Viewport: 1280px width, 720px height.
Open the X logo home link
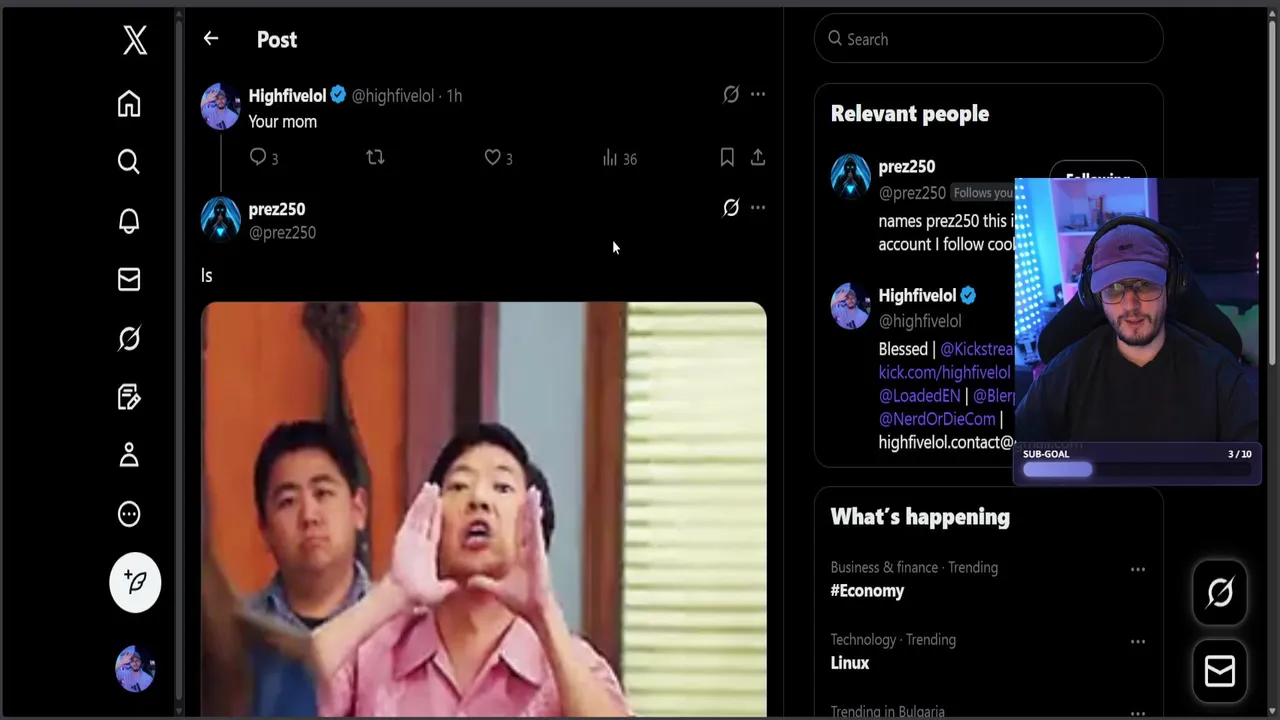point(135,40)
